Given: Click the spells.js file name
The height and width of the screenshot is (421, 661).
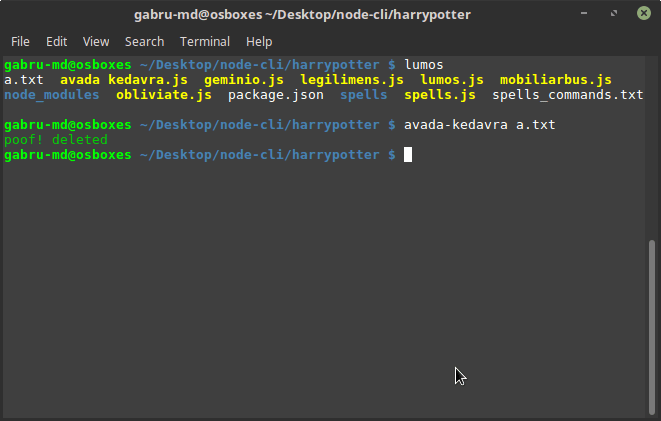Looking at the screenshot, I should (x=440, y=95).
